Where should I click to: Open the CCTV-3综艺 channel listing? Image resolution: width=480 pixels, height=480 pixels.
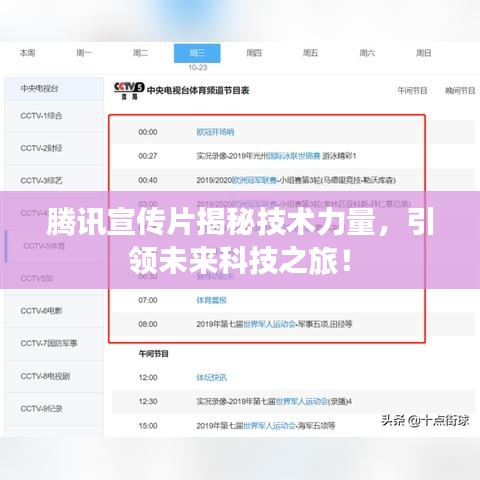(x=54, y=180)
